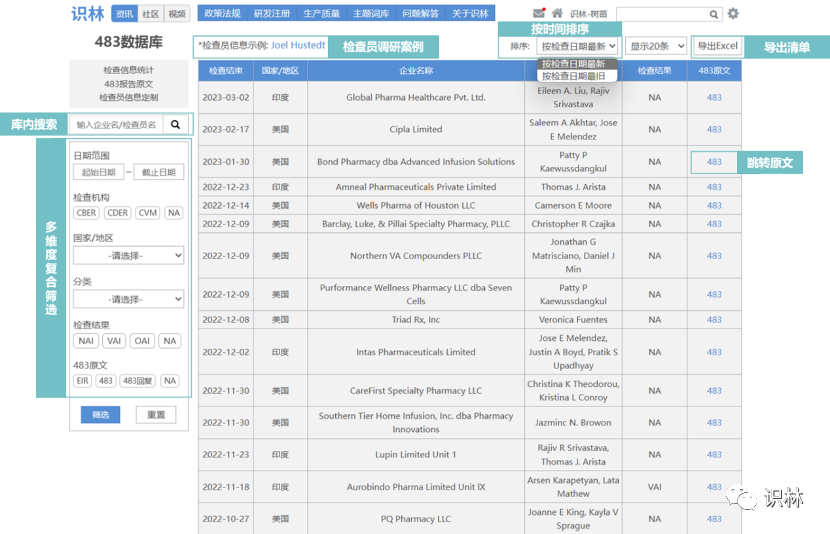Open the mail envelope notification icon
This screenshot has width=830, height=534.
[x=539, y=13]
